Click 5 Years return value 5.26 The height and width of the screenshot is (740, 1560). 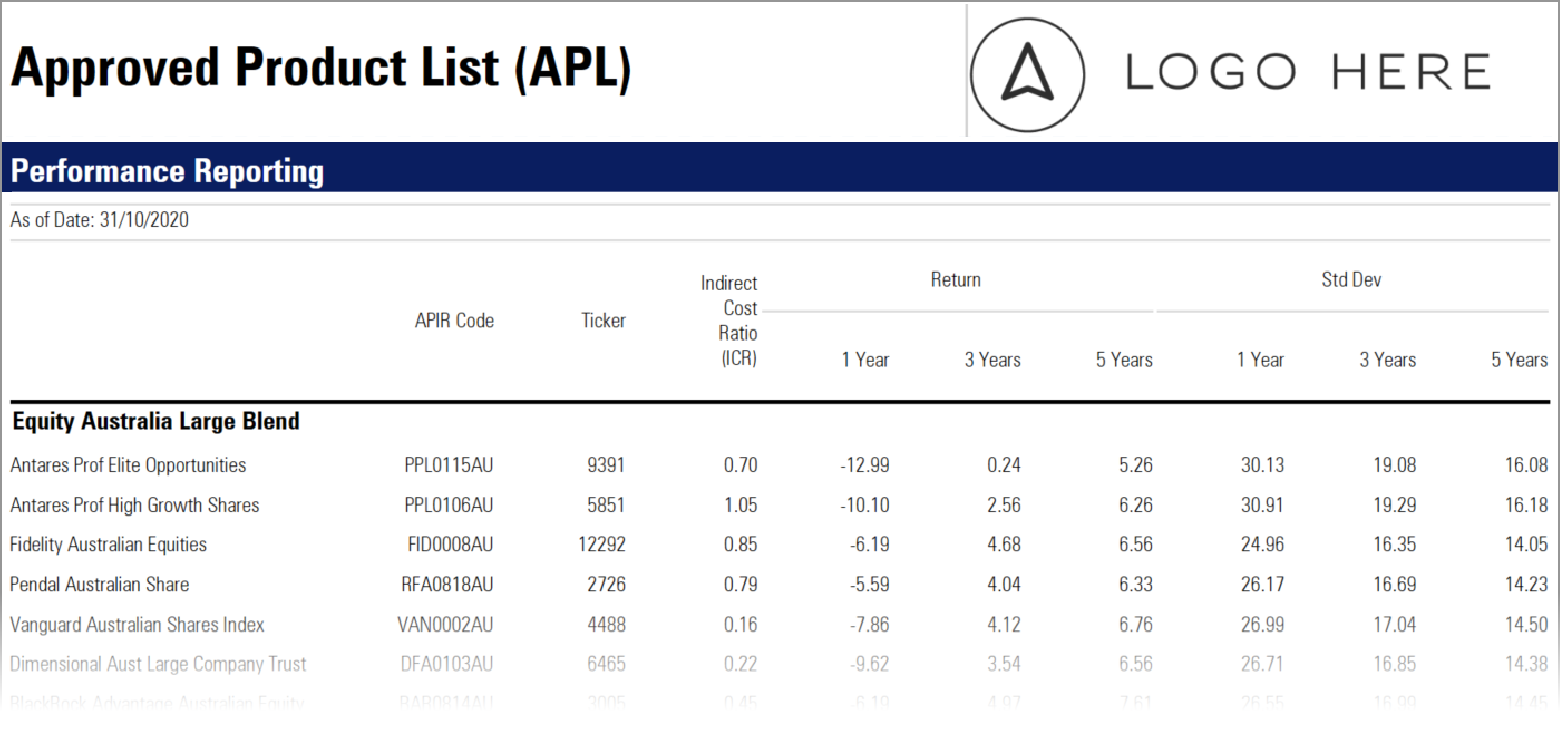1136,465
